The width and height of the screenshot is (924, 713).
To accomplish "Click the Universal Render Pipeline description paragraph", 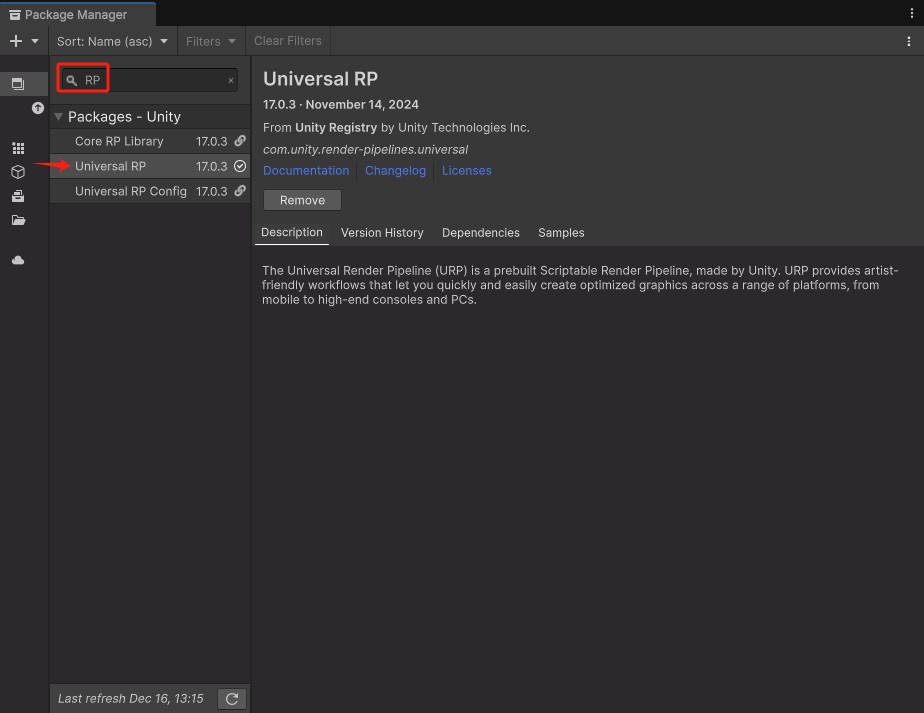I will [x=580, y=285].
